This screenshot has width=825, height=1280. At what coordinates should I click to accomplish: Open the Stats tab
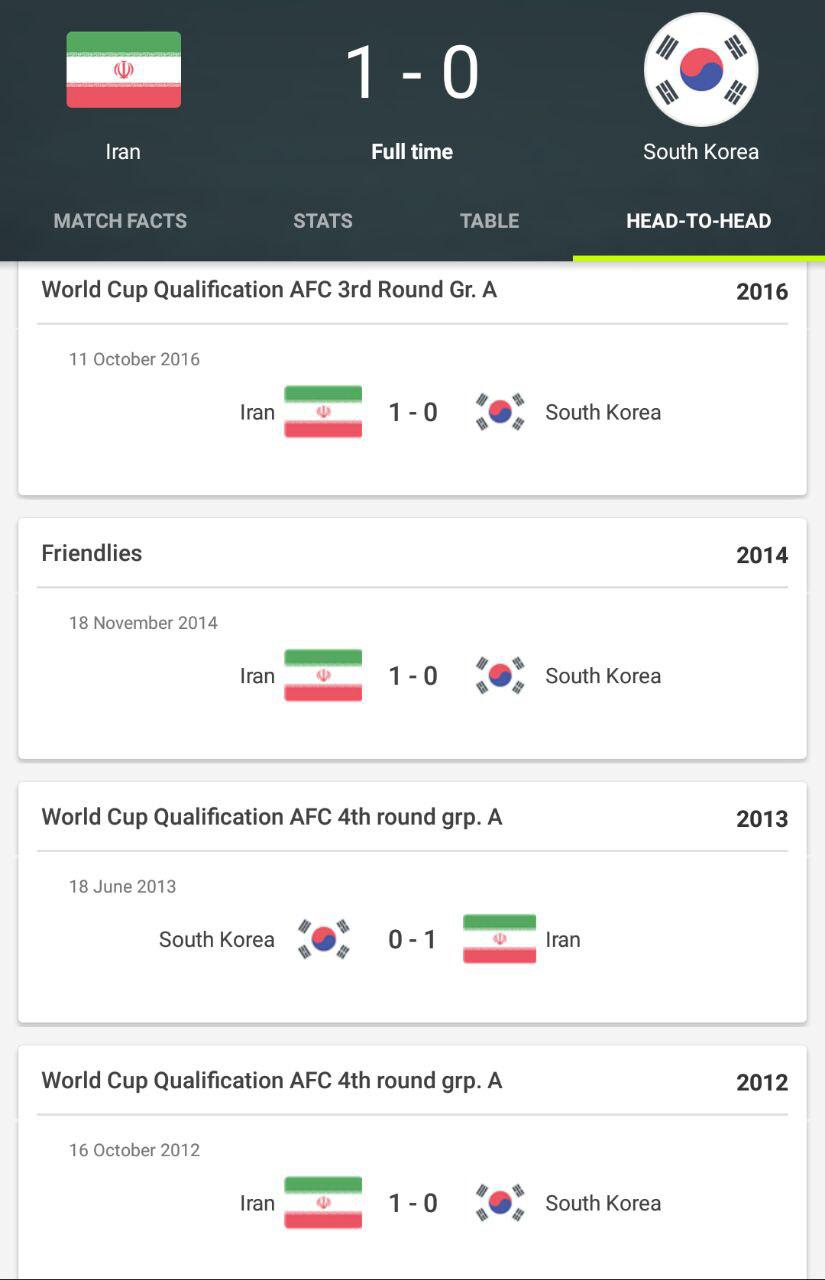point(323,221)
